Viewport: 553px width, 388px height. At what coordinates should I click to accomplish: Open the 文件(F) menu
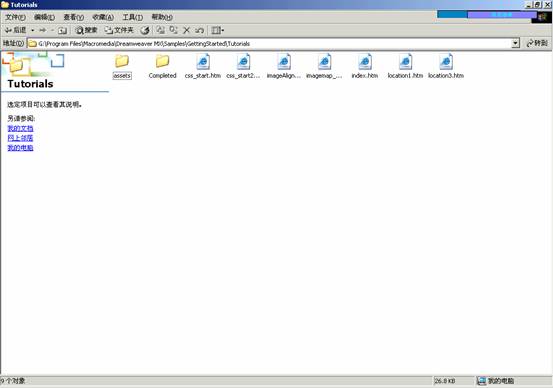pyautogui.click(x=15, y=17)
